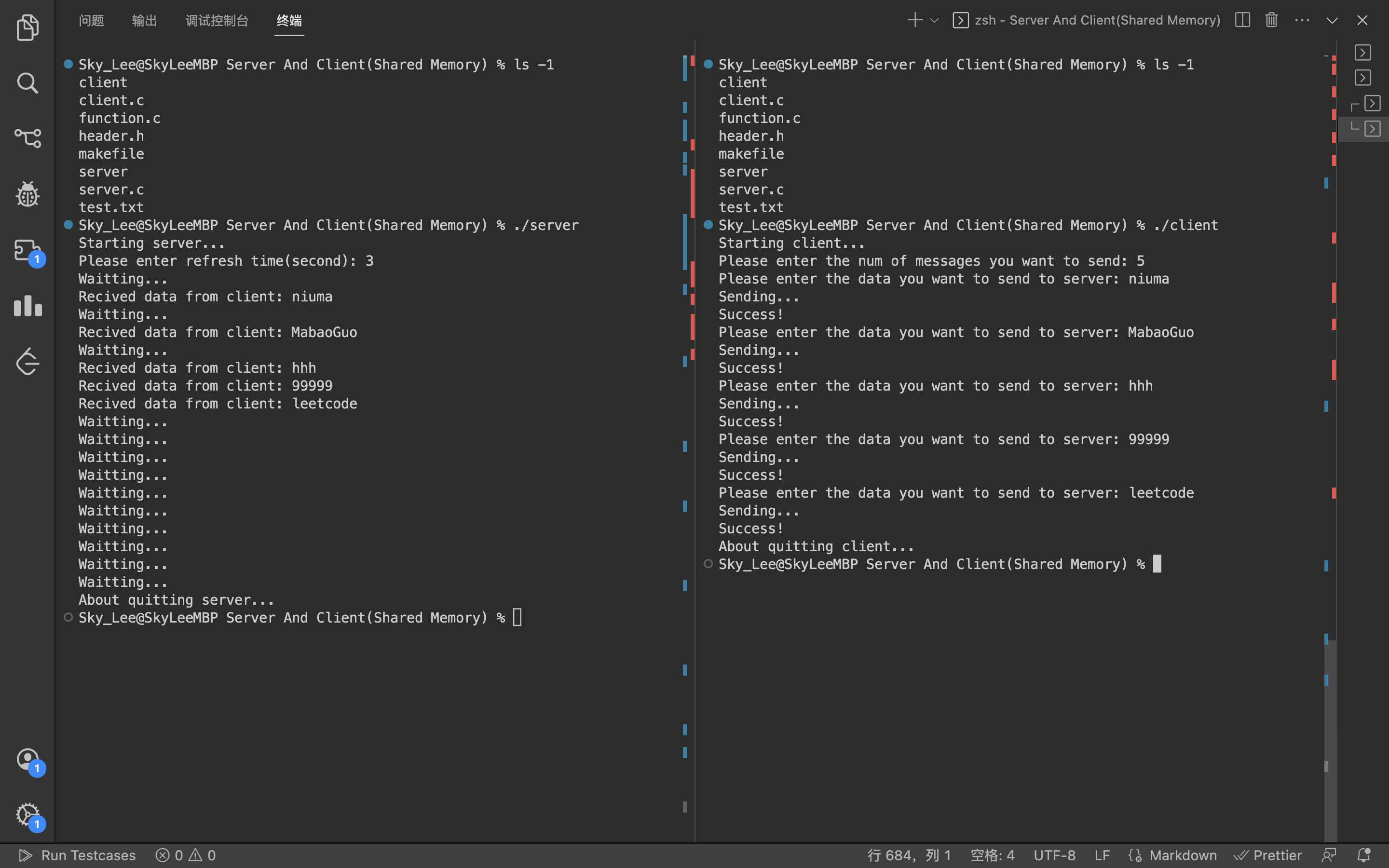Open Run and Debug view

pos(27,194)
